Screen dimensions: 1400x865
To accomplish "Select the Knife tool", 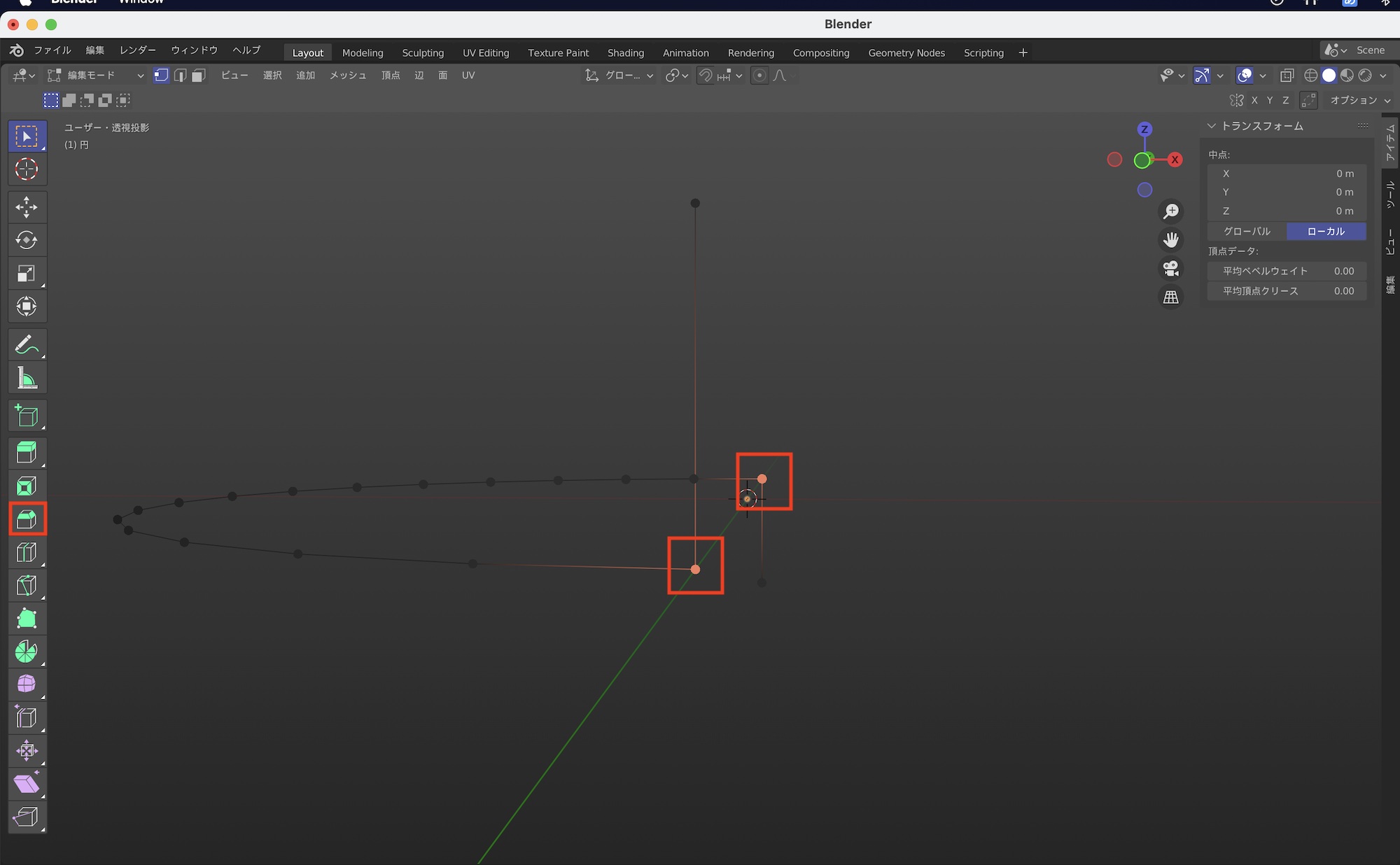I will click(27, 586).
